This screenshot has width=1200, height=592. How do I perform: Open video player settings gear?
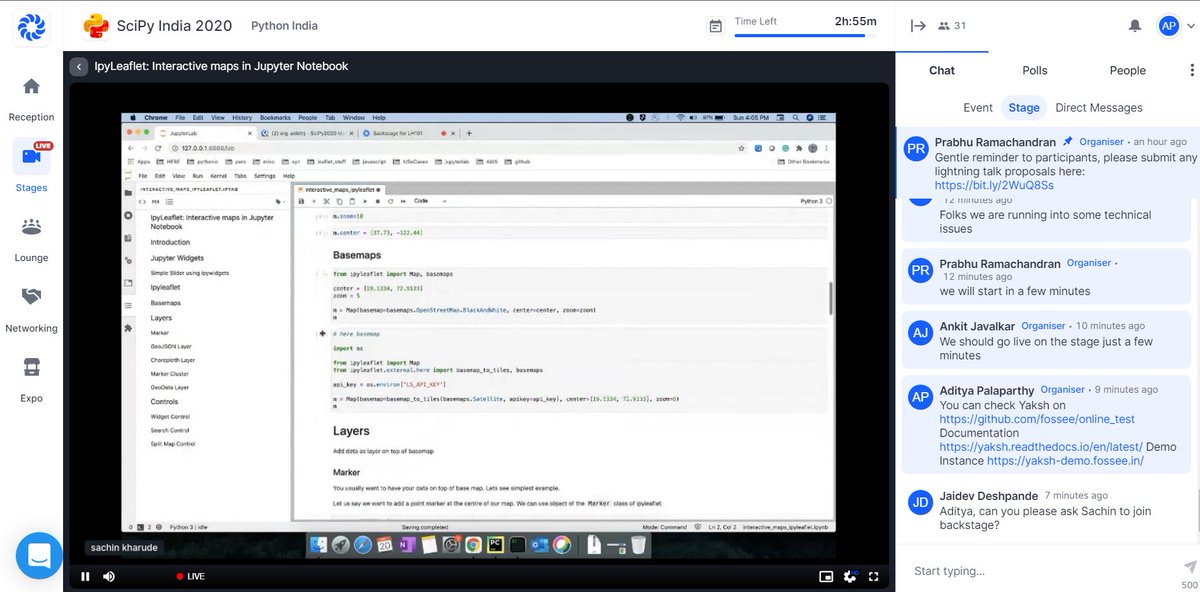850,576
